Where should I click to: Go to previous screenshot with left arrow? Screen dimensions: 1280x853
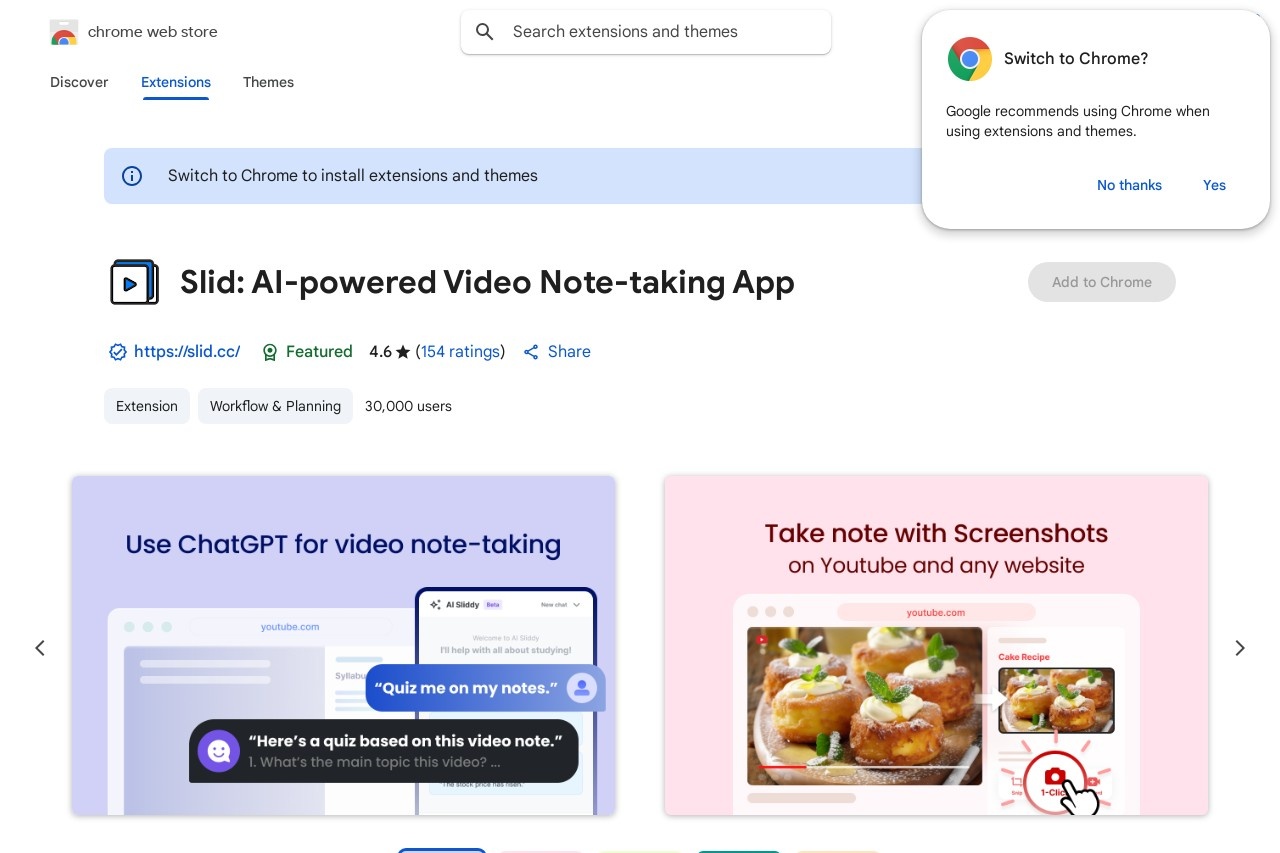click(x=40, y=648)
